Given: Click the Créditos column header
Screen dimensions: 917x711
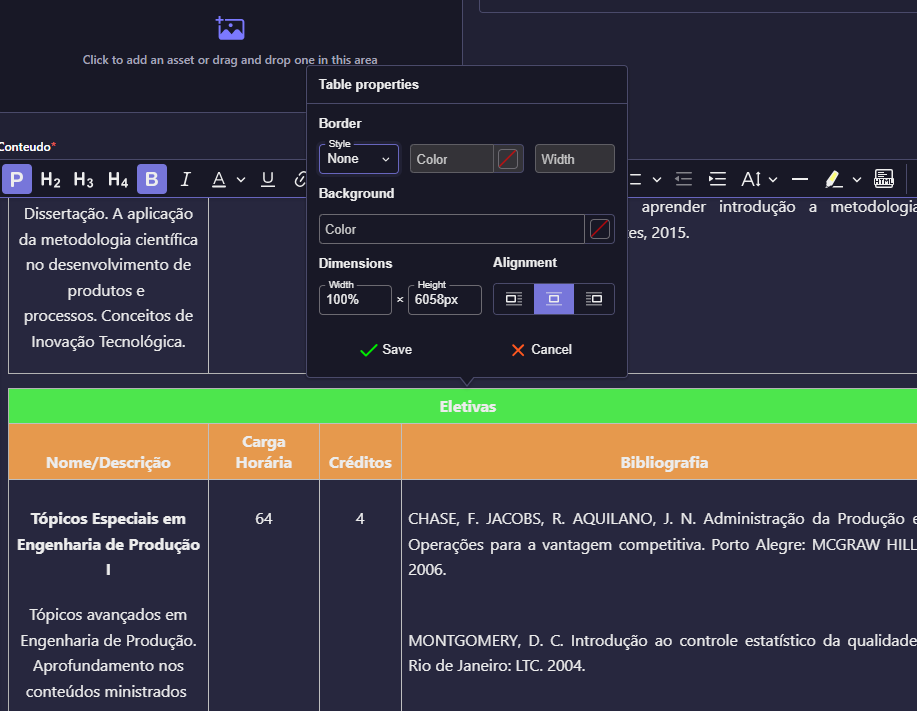Looking at the screenshot, I should pos(360,452).
